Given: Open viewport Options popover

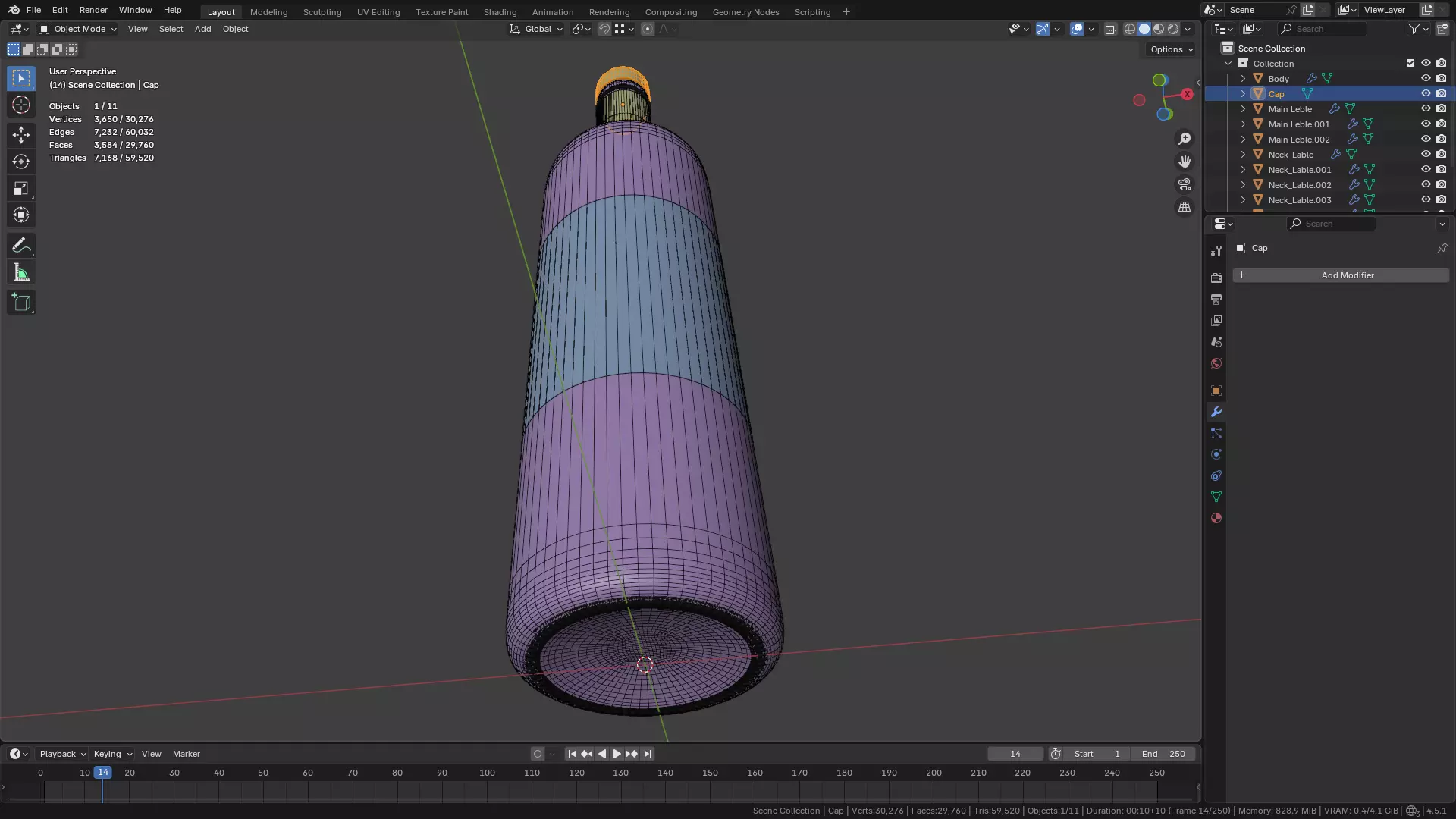Looking at the screenshot, I should (1172, 49).
